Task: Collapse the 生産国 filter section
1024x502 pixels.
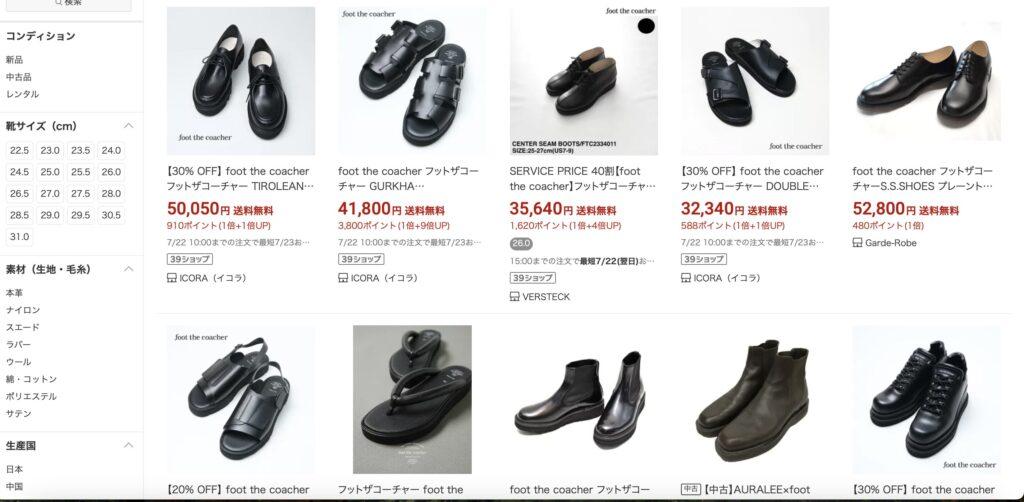Action: pyautogui.click(x=129, y=445)
